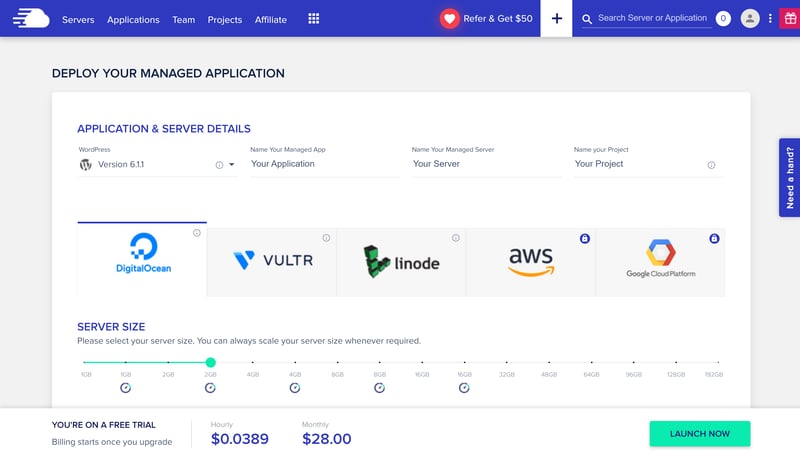This screenshot has width=800, height=457.
Task: Click the Launch Now button
Action: (699, 433)
